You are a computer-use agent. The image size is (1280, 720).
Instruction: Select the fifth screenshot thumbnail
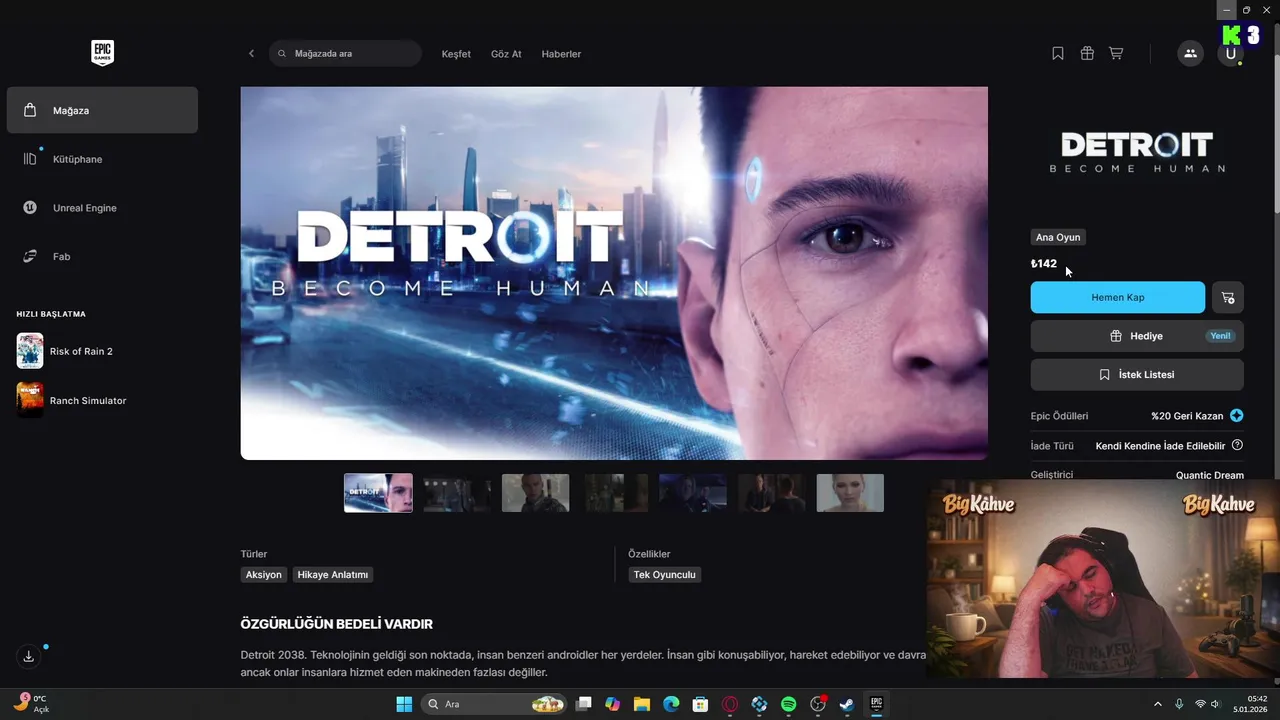(693, 493)
